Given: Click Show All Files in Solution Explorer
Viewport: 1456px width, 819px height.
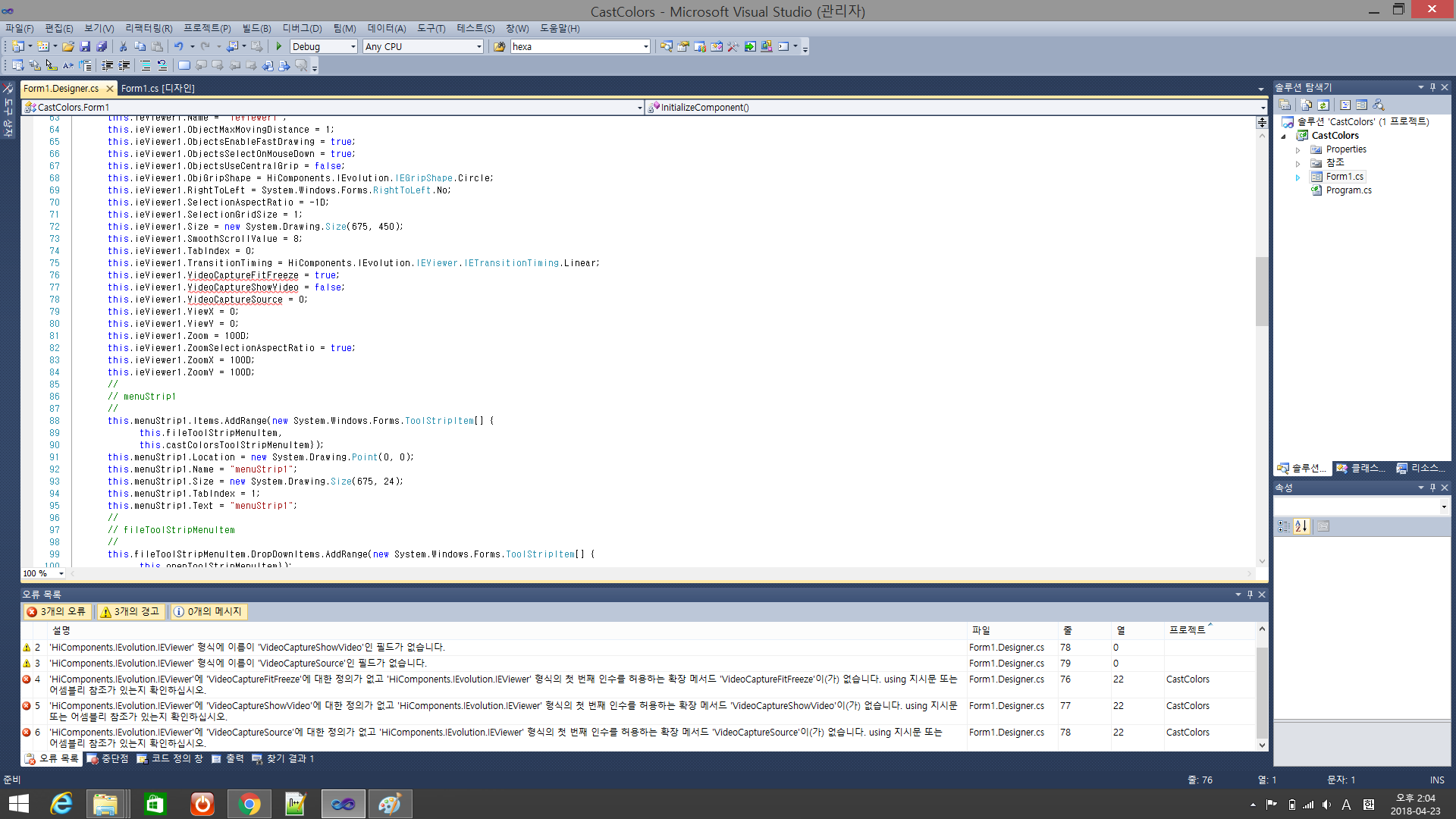Looking at the screenshot, I should click(x=1306, y=105).
